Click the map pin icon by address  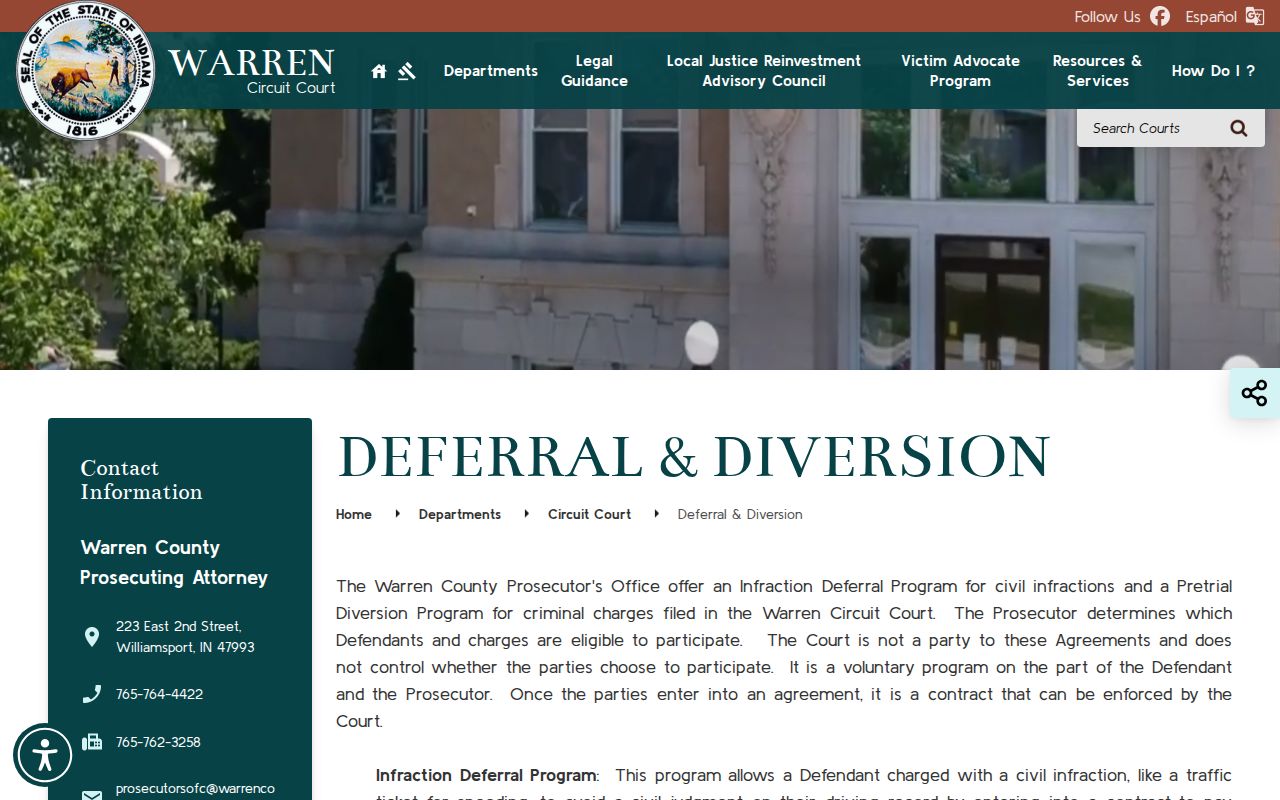click(92, 637)
